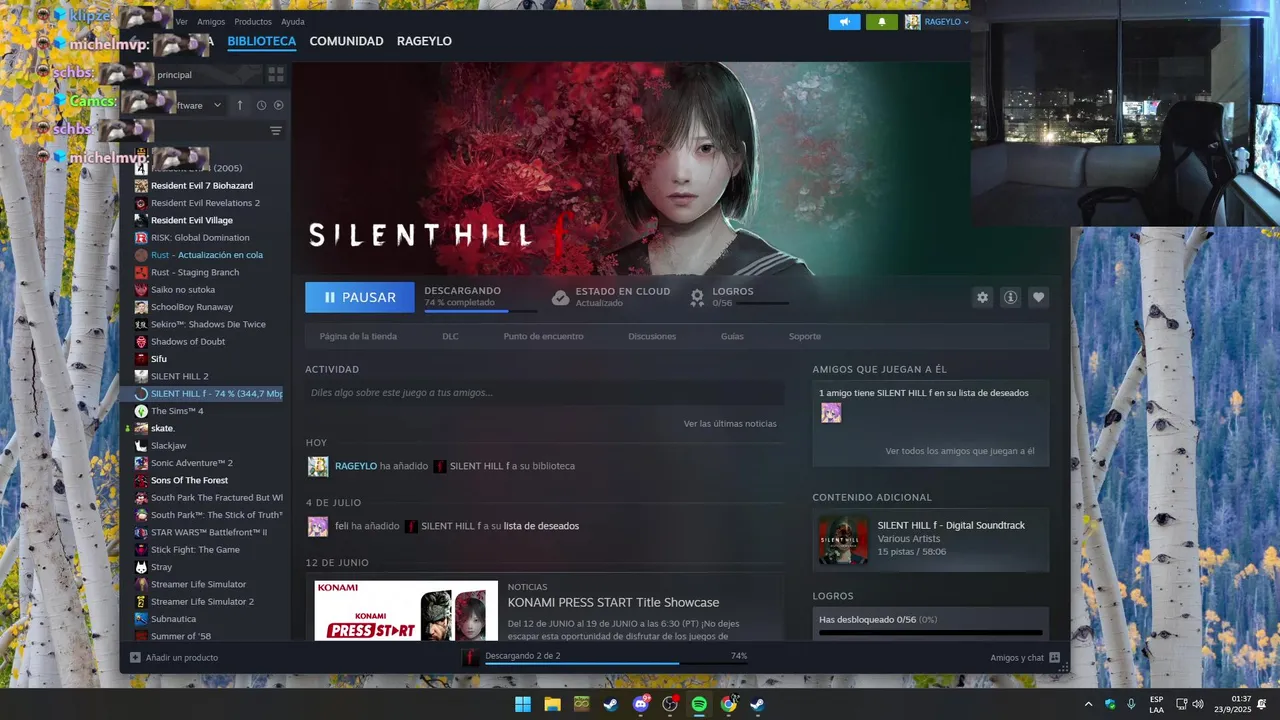Click feli's avatar in the wishlist panel

tap(831, 413)
